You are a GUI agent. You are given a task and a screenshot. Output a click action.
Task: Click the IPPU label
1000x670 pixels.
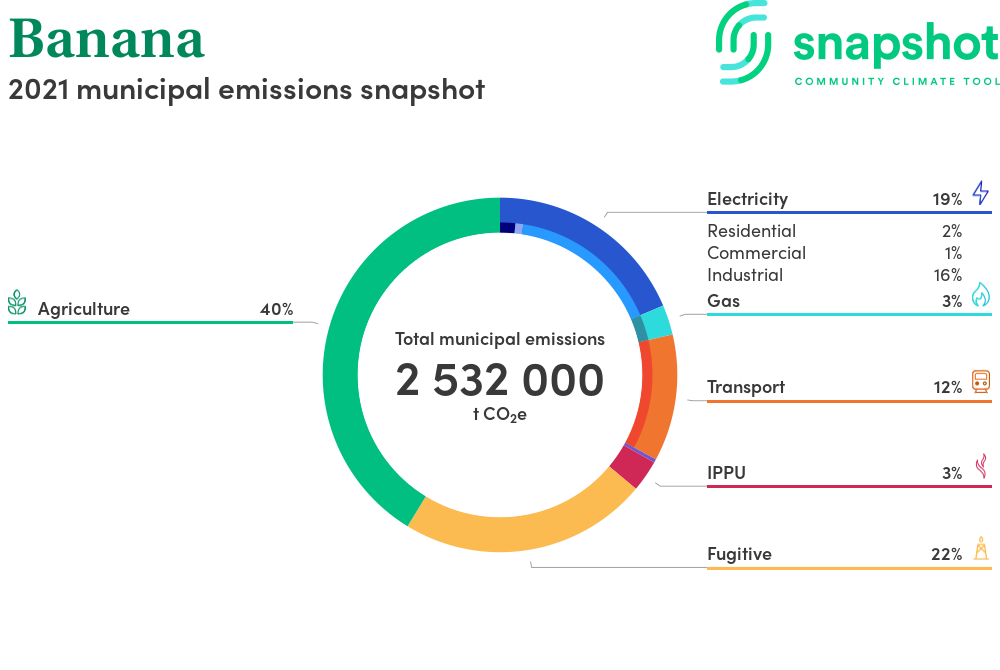point(726,473)
